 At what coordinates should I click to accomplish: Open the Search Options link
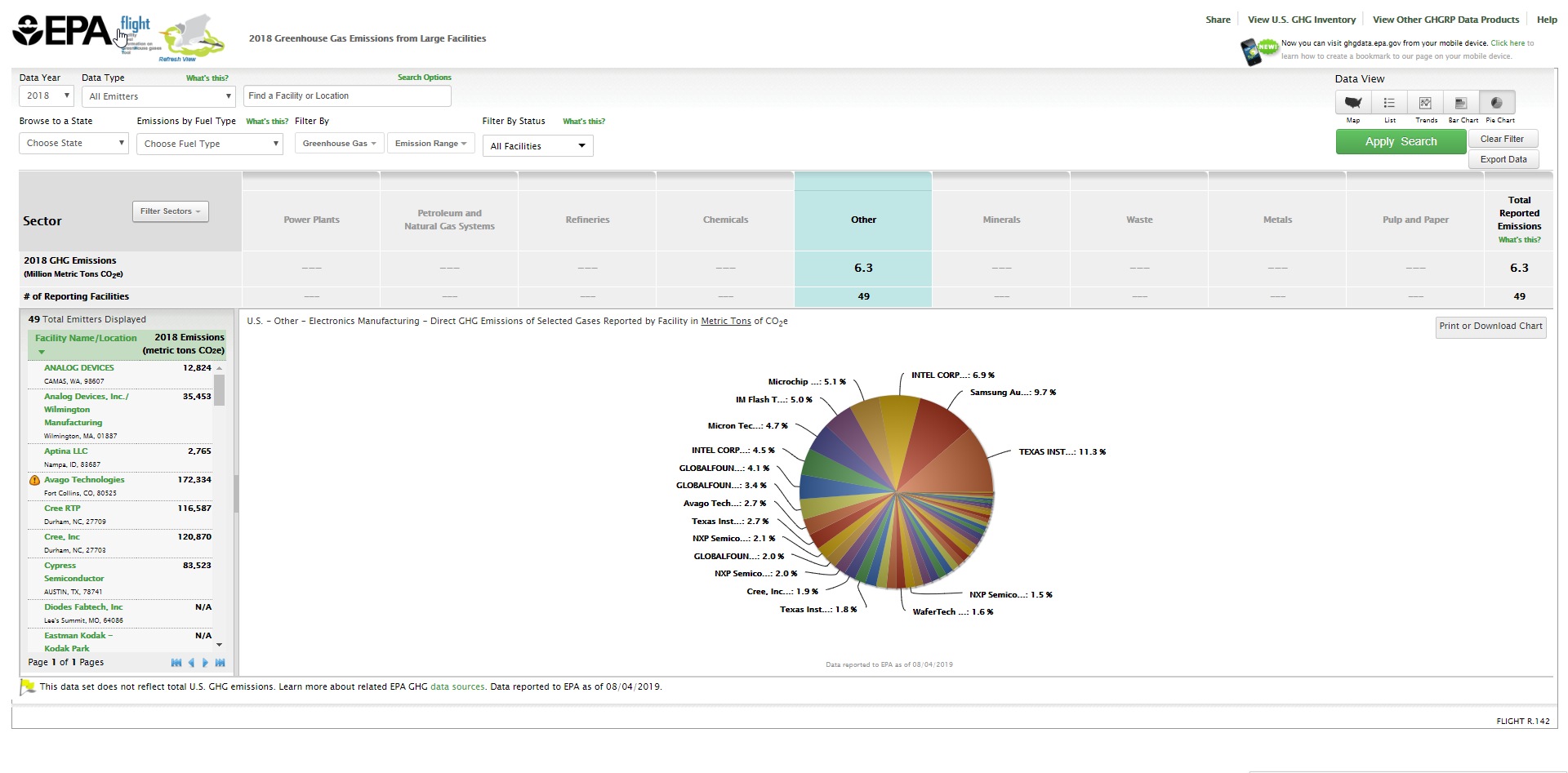click(424, 78)
